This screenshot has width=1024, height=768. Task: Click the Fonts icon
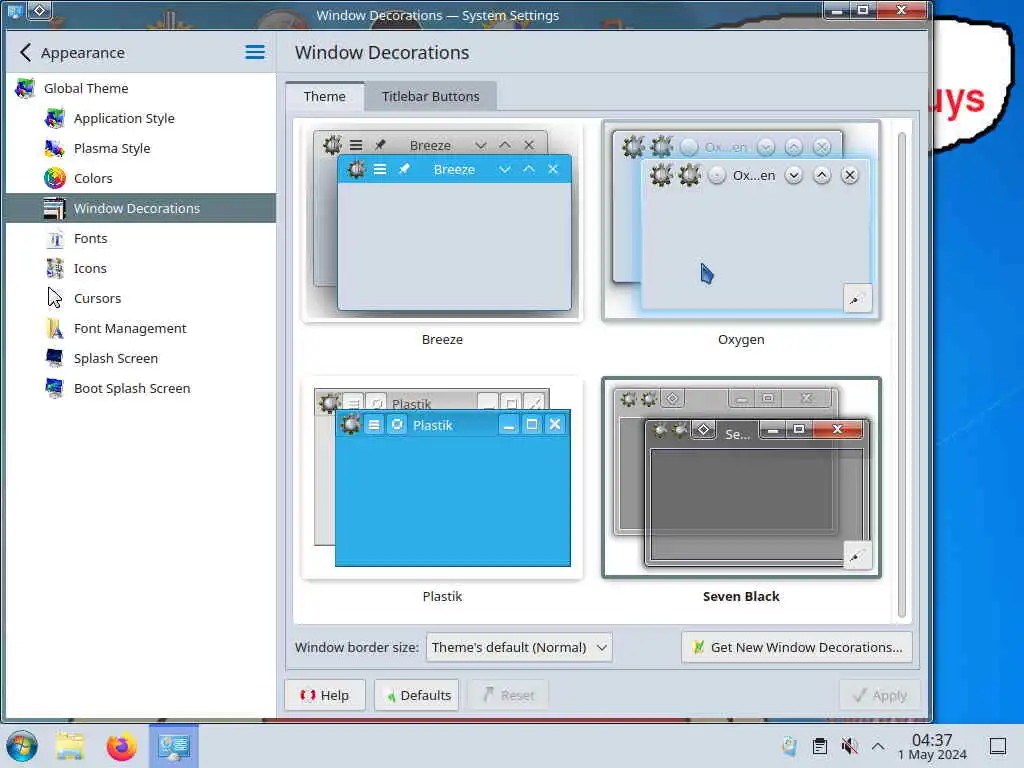[55, 238]
